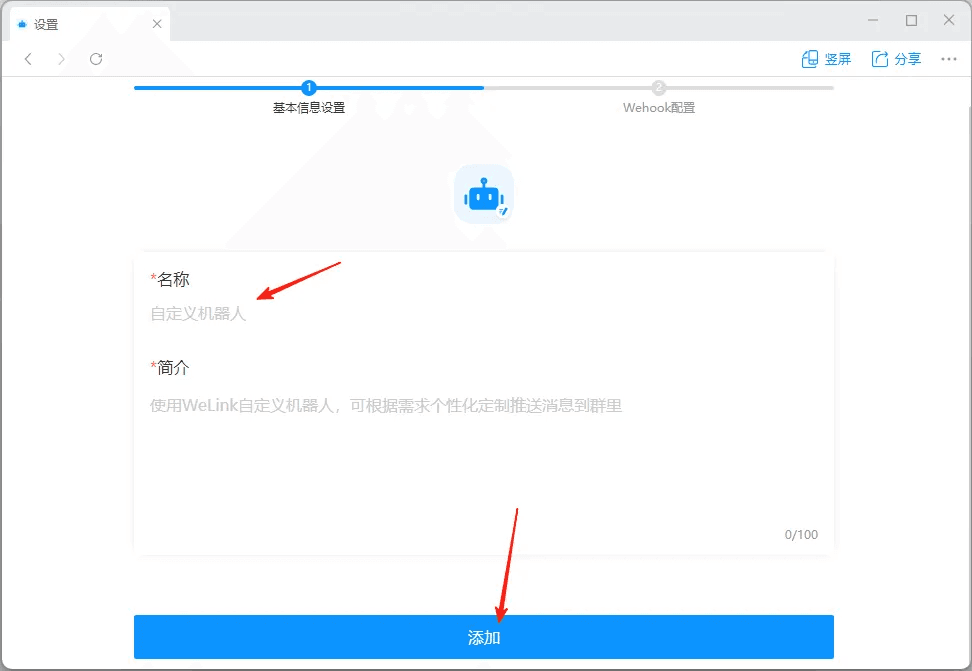Viewport: 972px width, 671px height.
Task: Maximize the settings window
Action: point(911,21)
